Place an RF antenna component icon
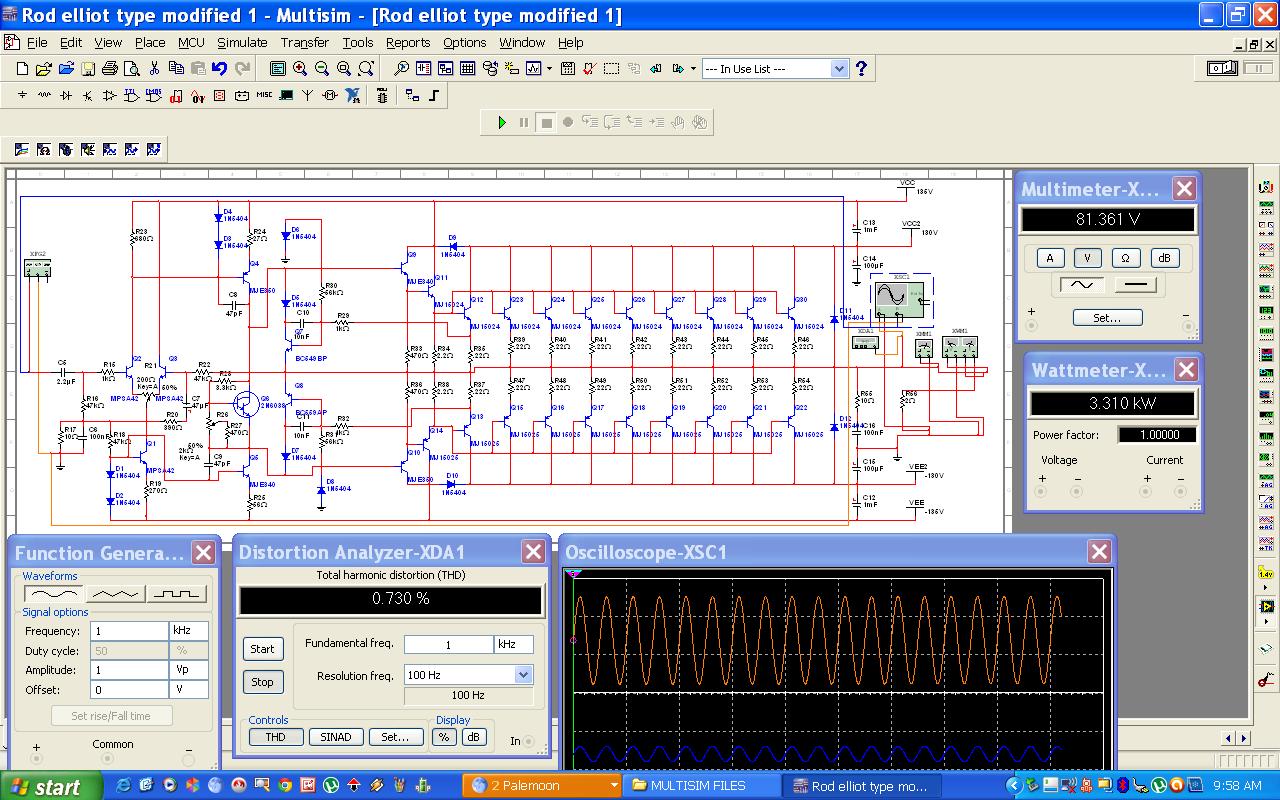The height and width of the screenshot is (800, 1280). pos(307,95)
